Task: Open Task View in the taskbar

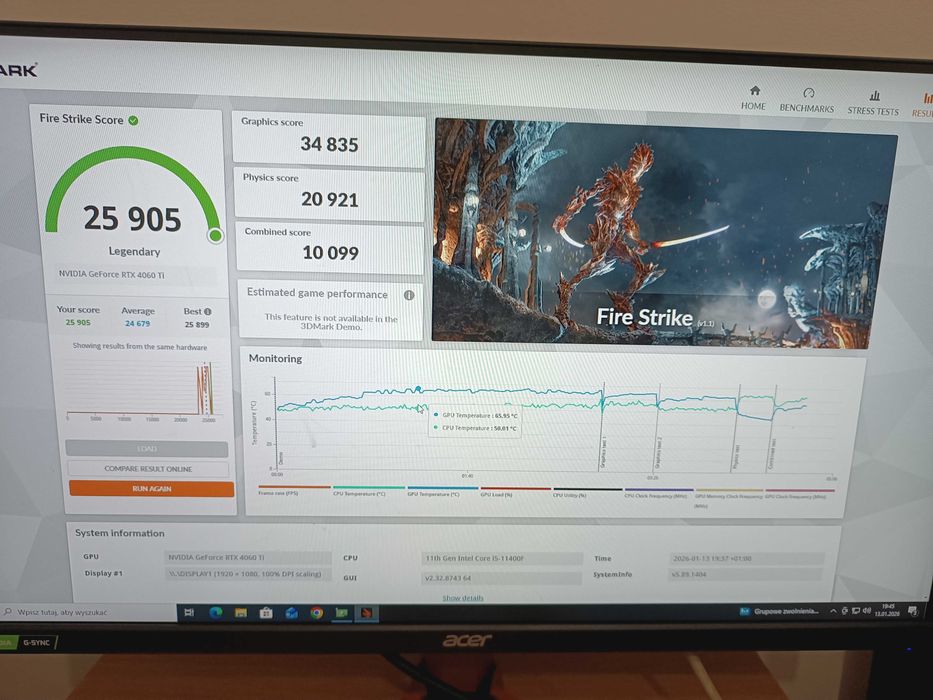Action: [x=189, y=612]
